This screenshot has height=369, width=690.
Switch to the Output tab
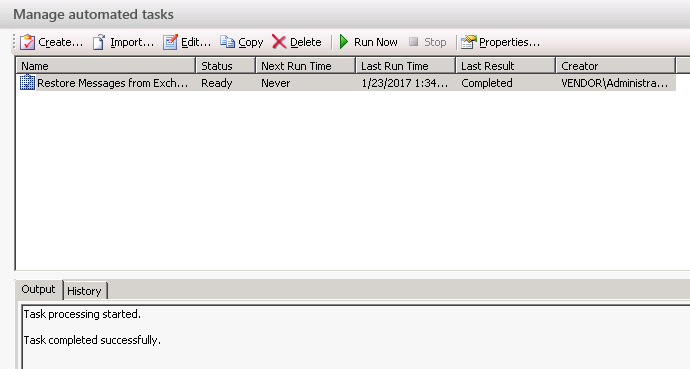pyautogui.click(x=39, y=289)
